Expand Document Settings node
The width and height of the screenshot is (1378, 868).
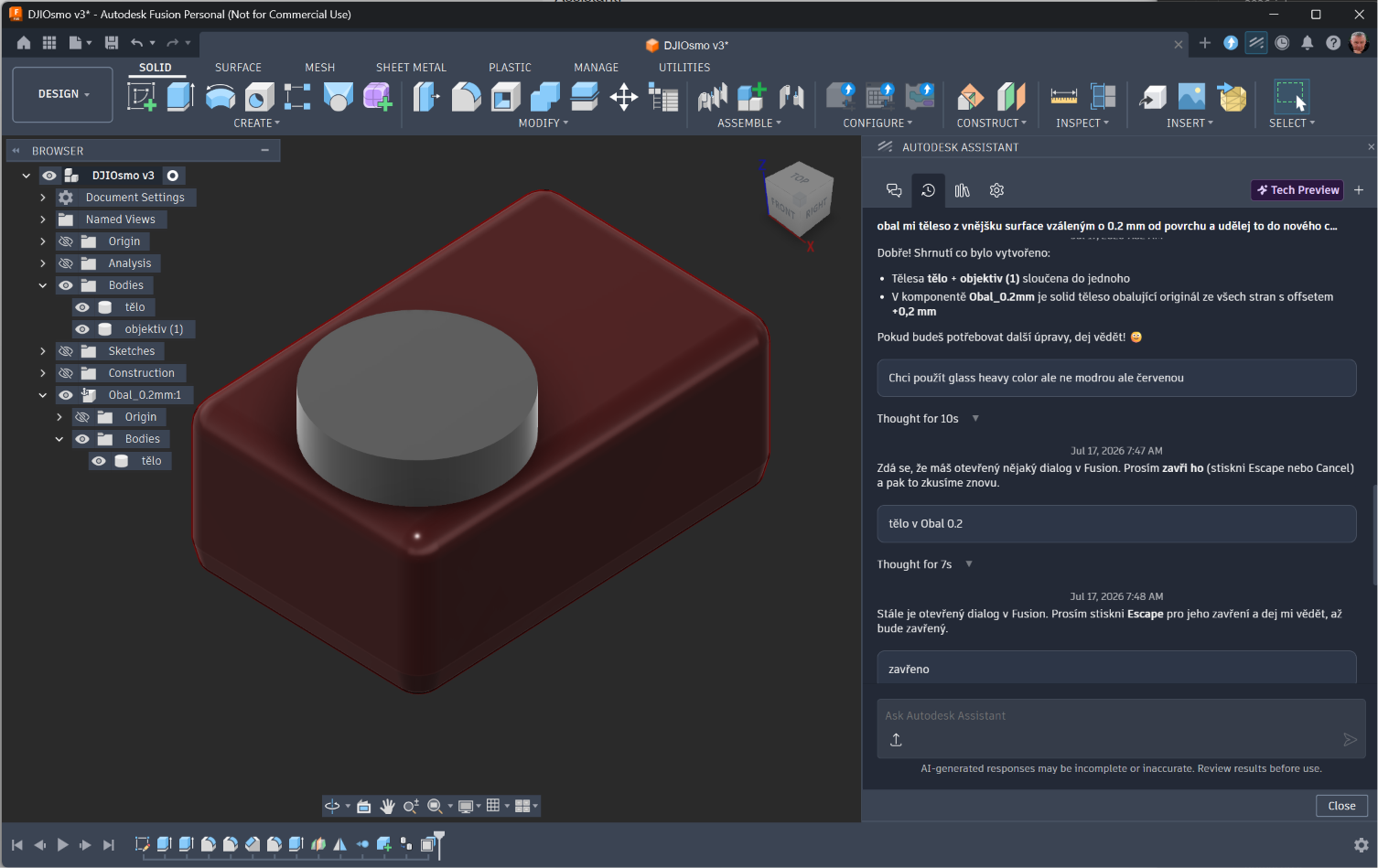(x=43, y=198)
